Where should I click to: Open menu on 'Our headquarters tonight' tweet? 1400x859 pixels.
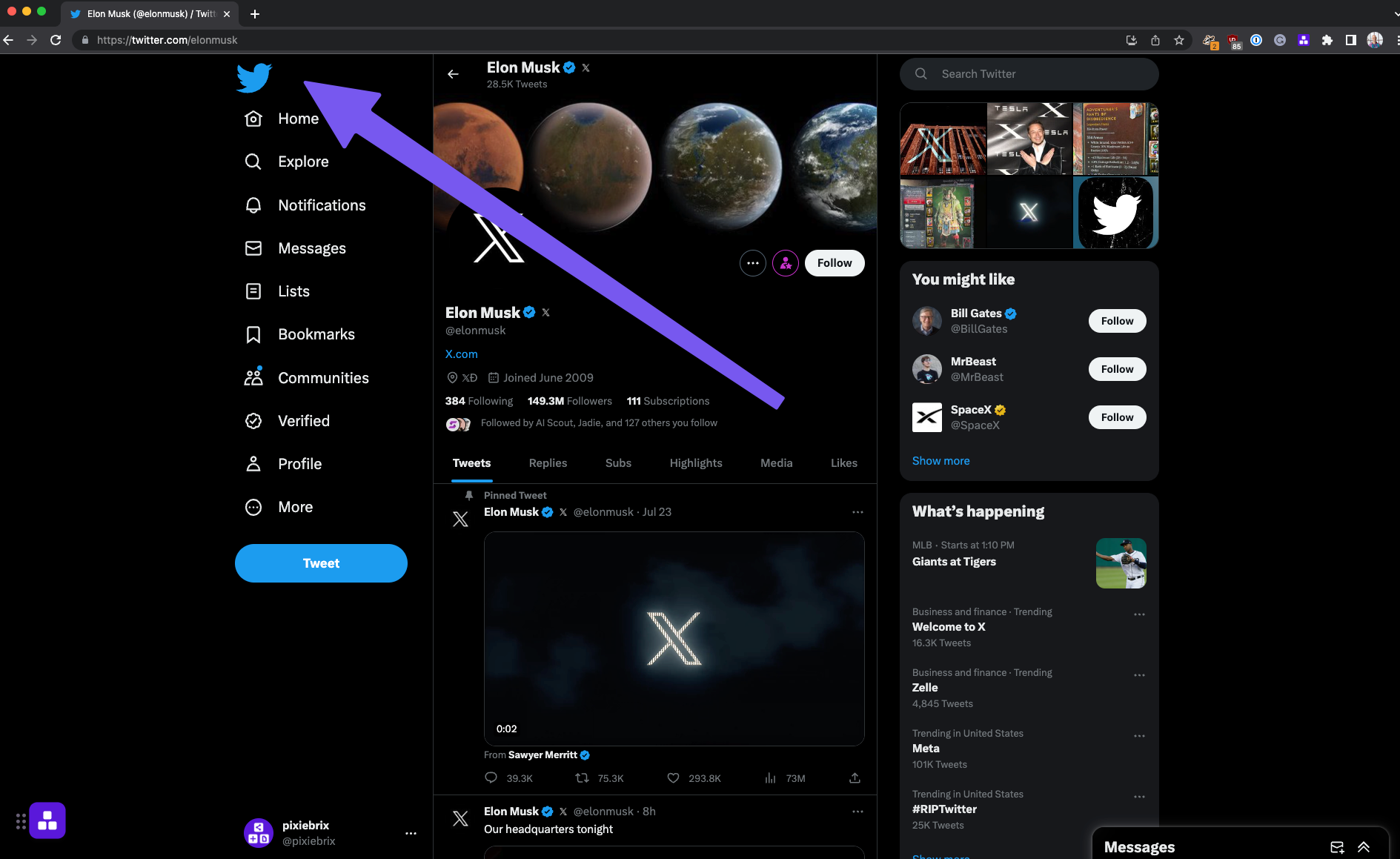[x=857, y=812]
